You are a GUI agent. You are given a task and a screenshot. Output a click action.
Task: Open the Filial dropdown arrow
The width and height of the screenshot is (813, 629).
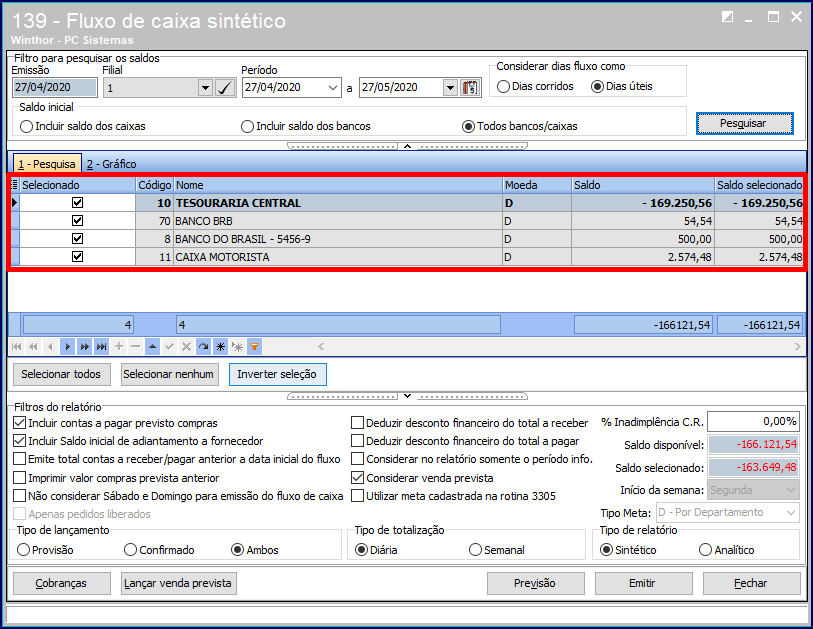pos(205,88)
